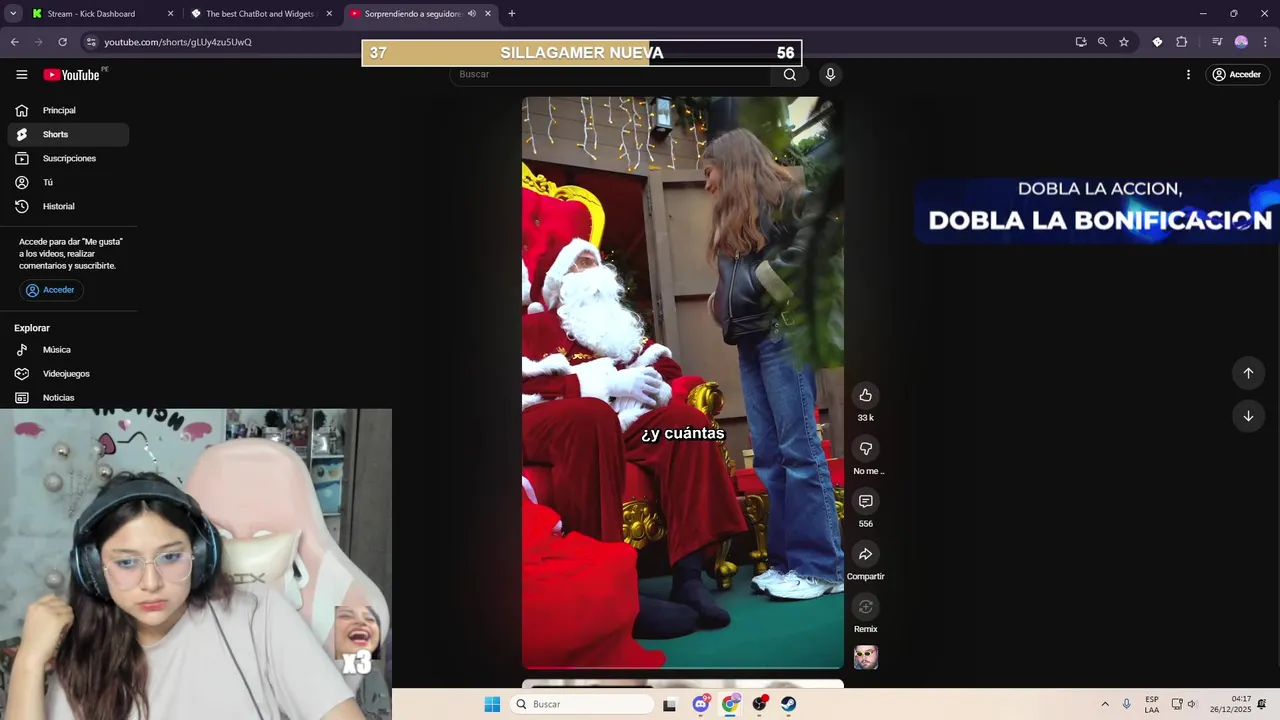
Task: Open Task View on the taskbar
Action: pos(670,704)
